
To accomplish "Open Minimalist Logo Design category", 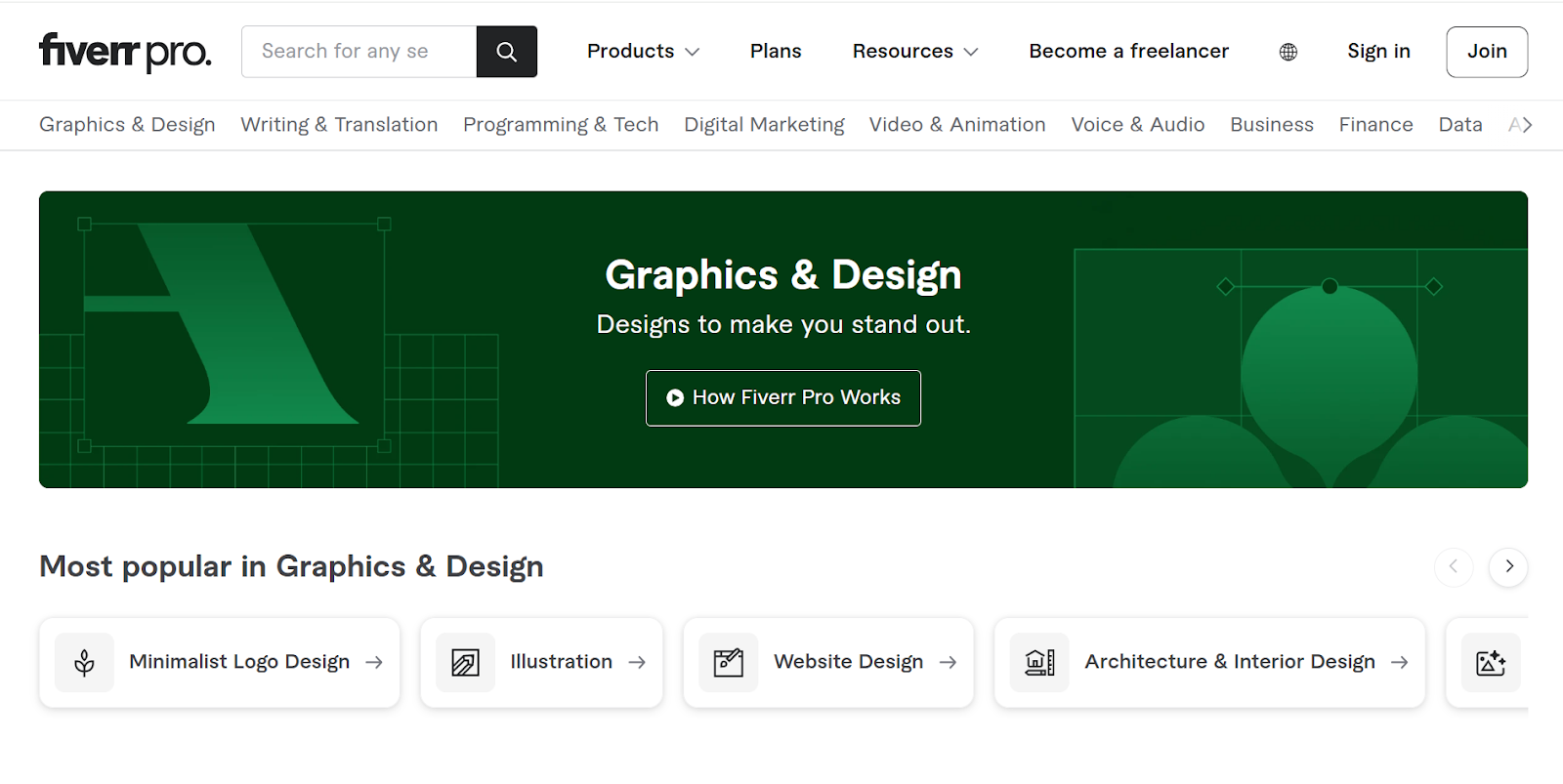I will click(x=220, y=663).
